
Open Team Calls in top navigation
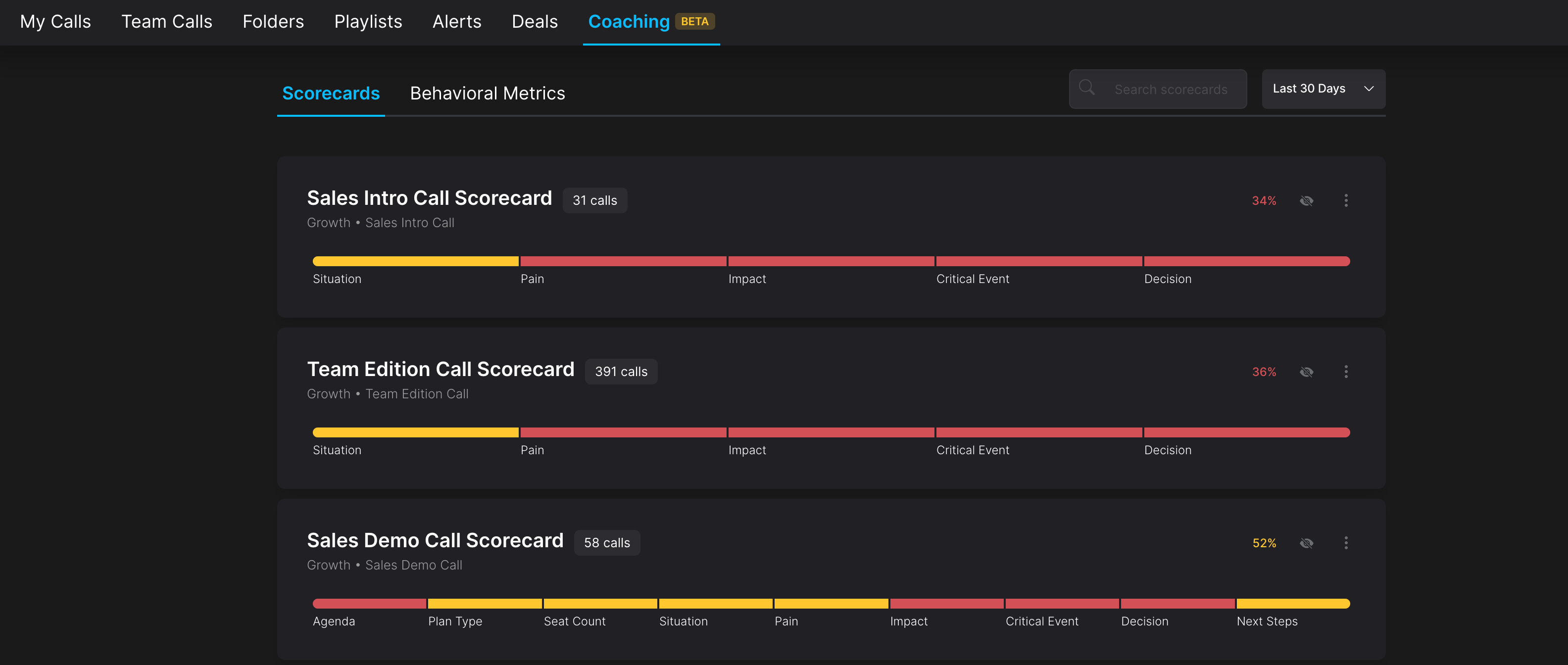pos(166,22)
